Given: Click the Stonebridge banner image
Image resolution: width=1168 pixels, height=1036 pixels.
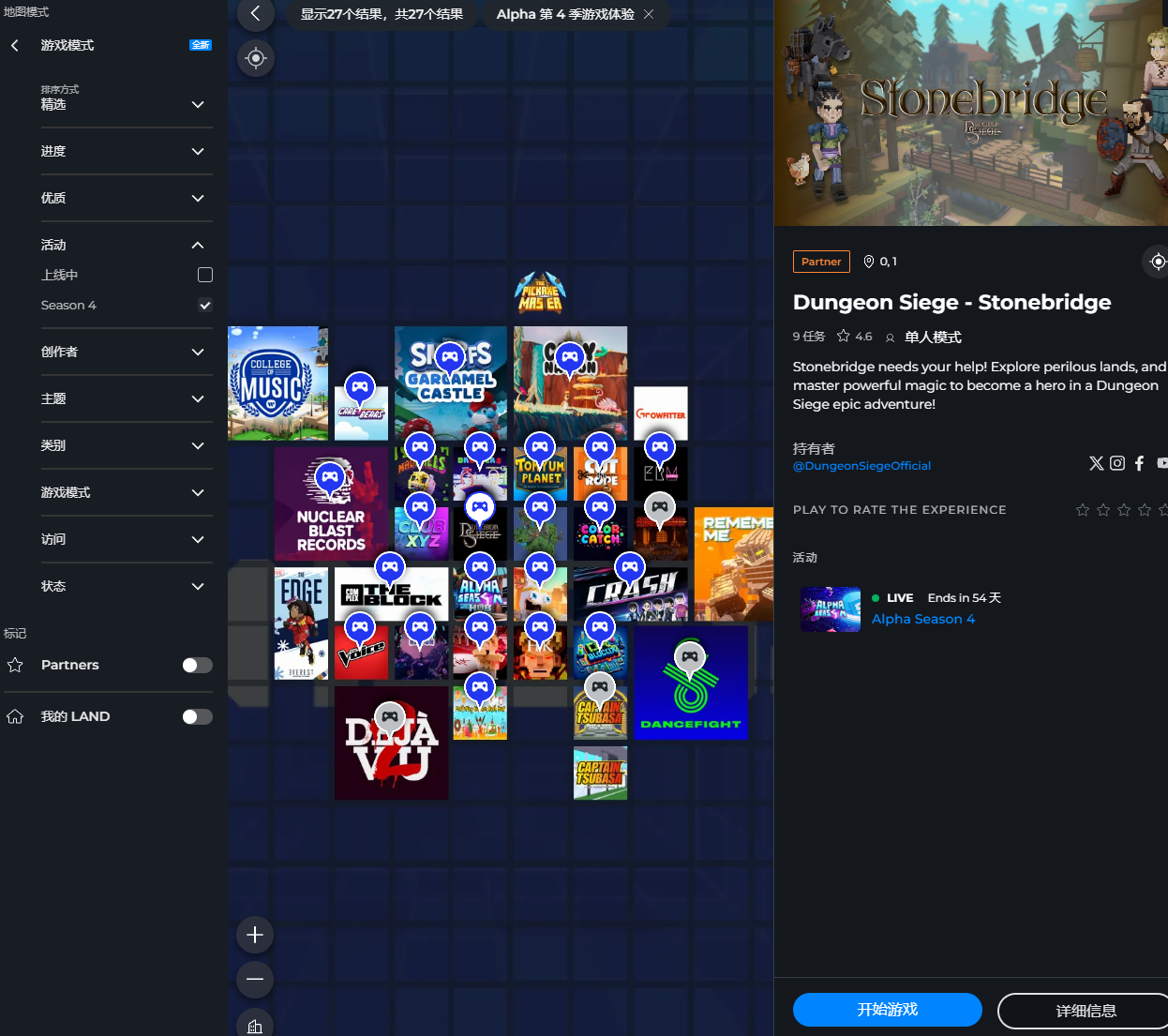Looking at the screenshot, I should (x=971, y=113).
